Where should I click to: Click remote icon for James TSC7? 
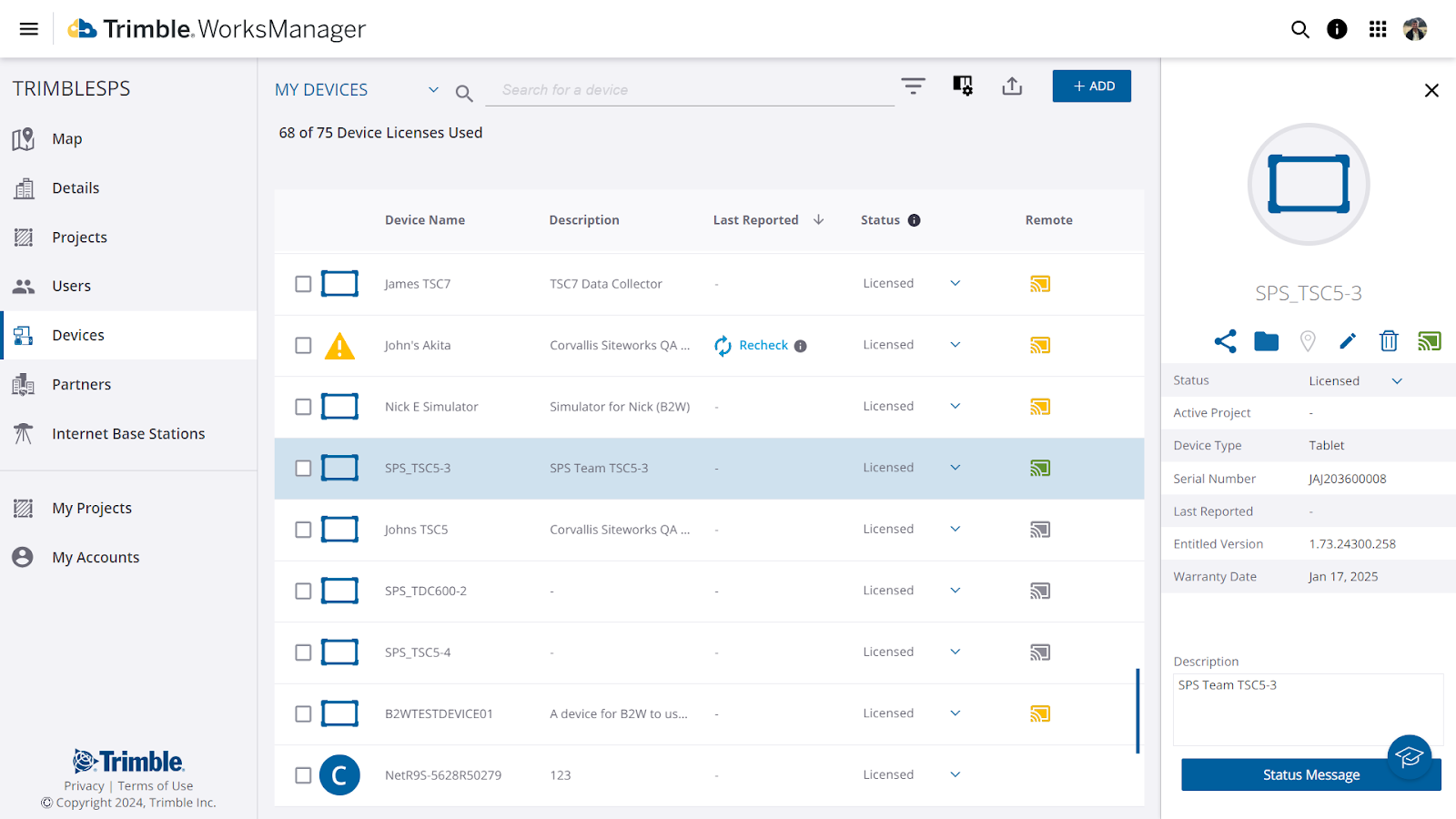tap(1040, 284)
